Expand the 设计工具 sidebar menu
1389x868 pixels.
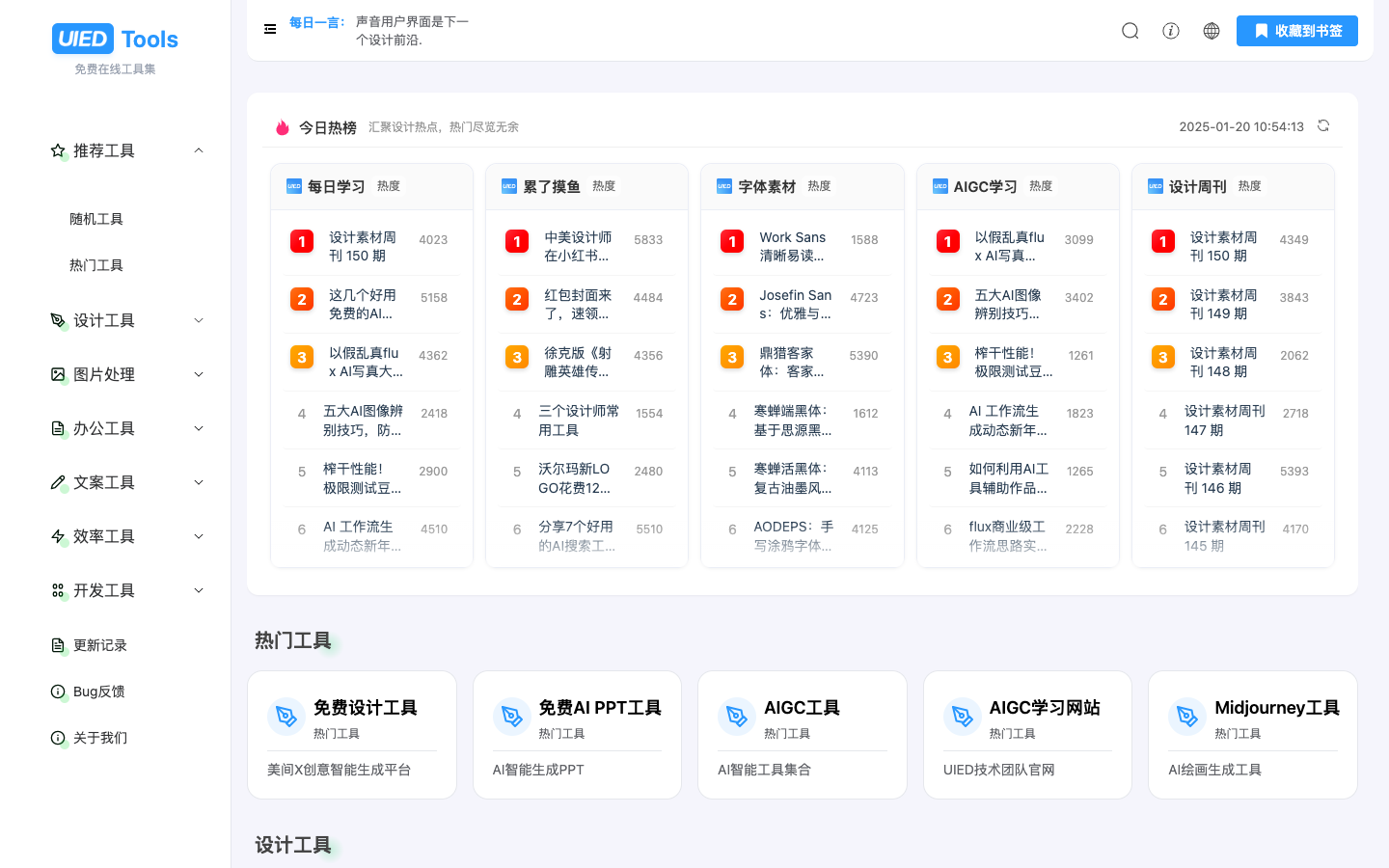pyautogui.click(x=198, y=320)
